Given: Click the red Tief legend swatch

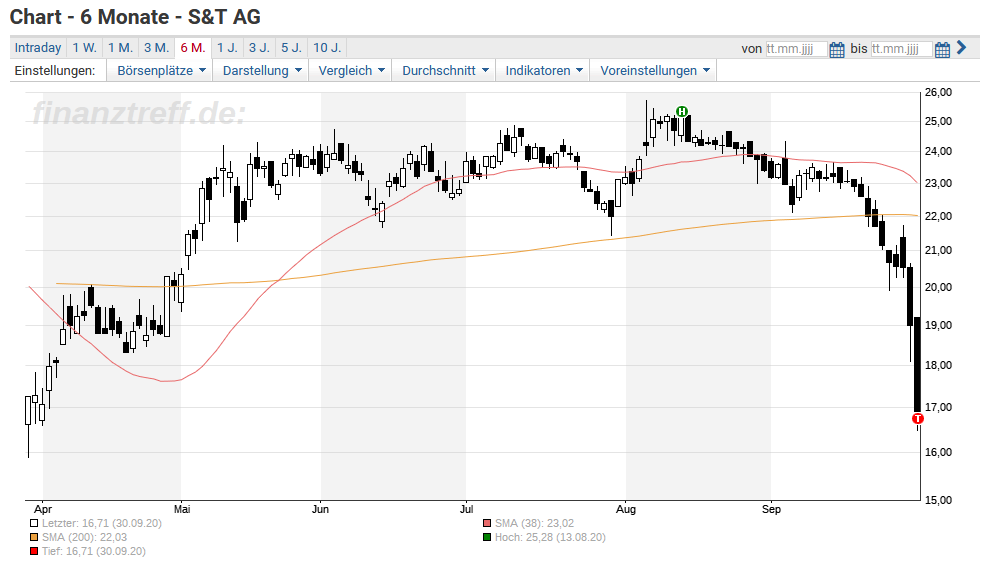Looking at the screenshot, I should tap(34, 551).
